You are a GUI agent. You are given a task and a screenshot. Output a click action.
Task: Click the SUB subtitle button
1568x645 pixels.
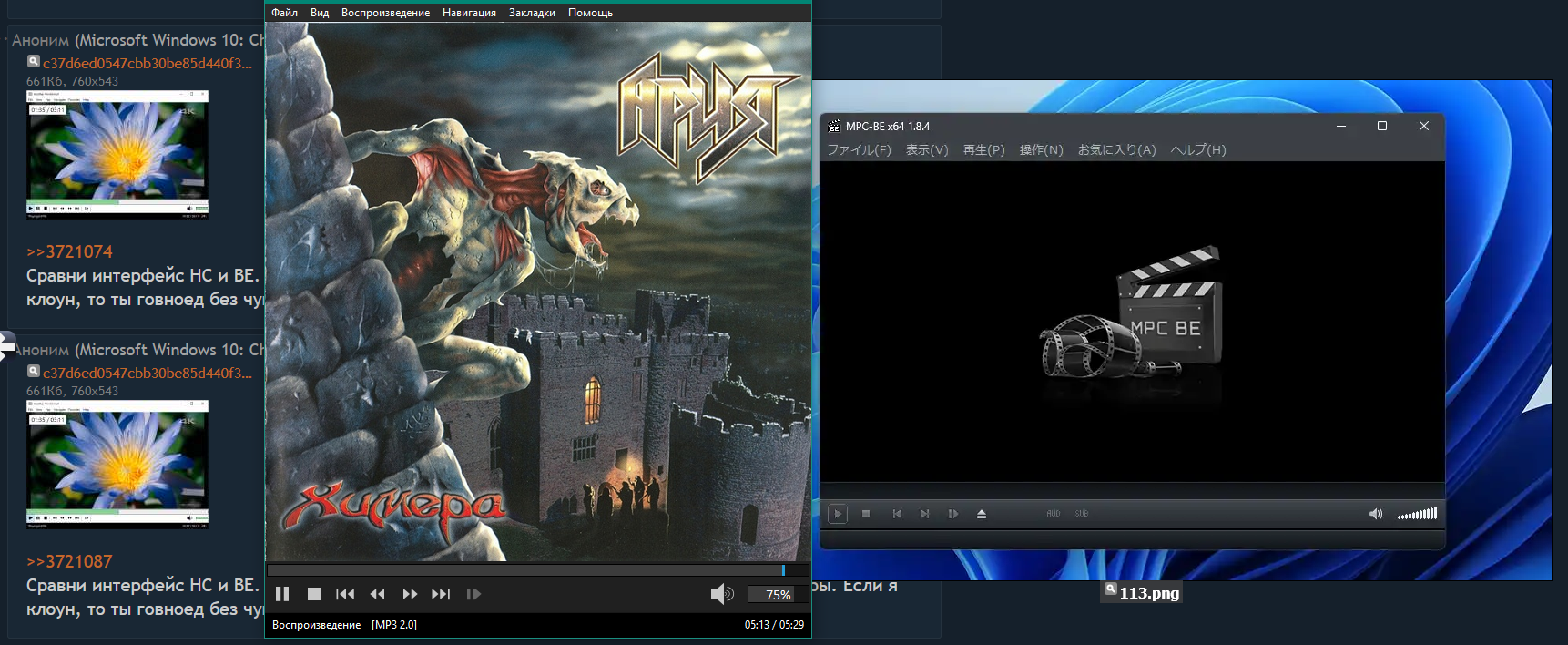tap(1082, 514)
